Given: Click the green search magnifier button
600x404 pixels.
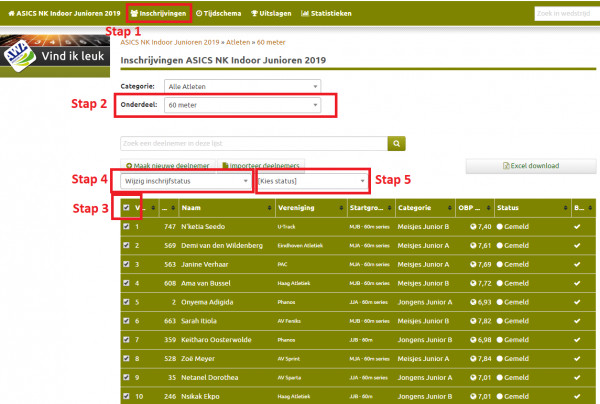Looking at the screenshot, I should click(x=396, y=143).
